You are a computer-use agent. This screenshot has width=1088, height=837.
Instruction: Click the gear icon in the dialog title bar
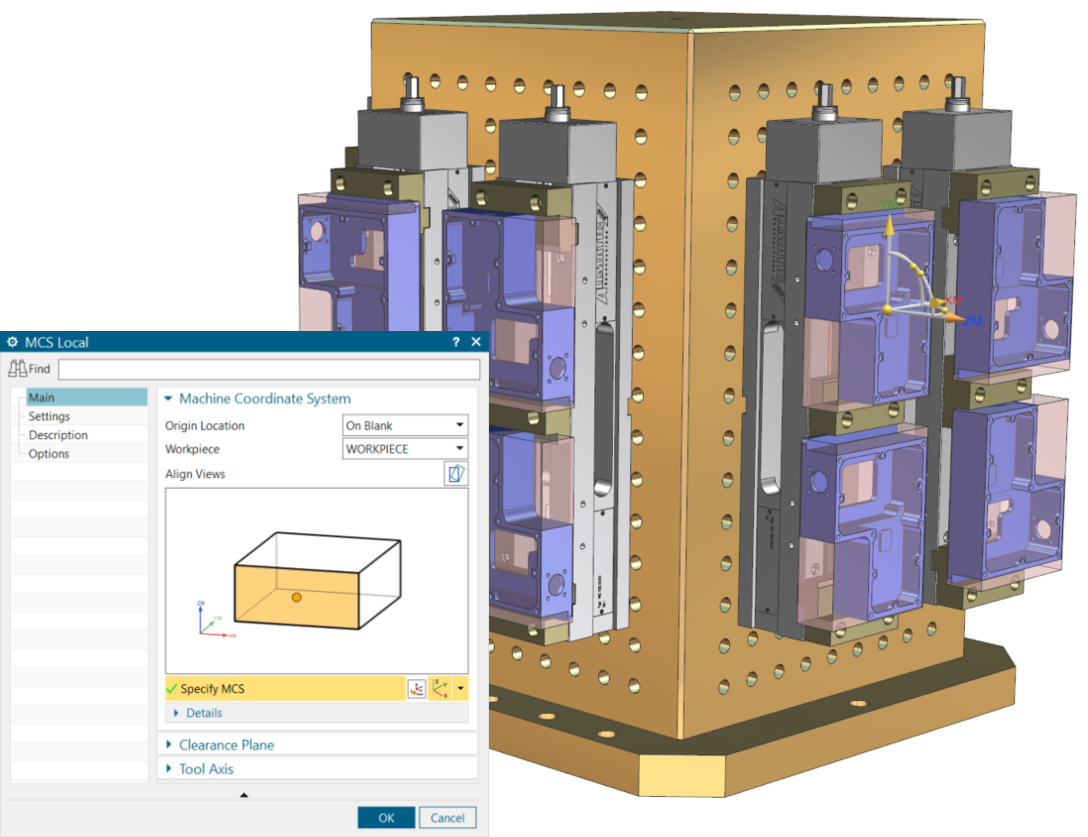tap(12, 342)
